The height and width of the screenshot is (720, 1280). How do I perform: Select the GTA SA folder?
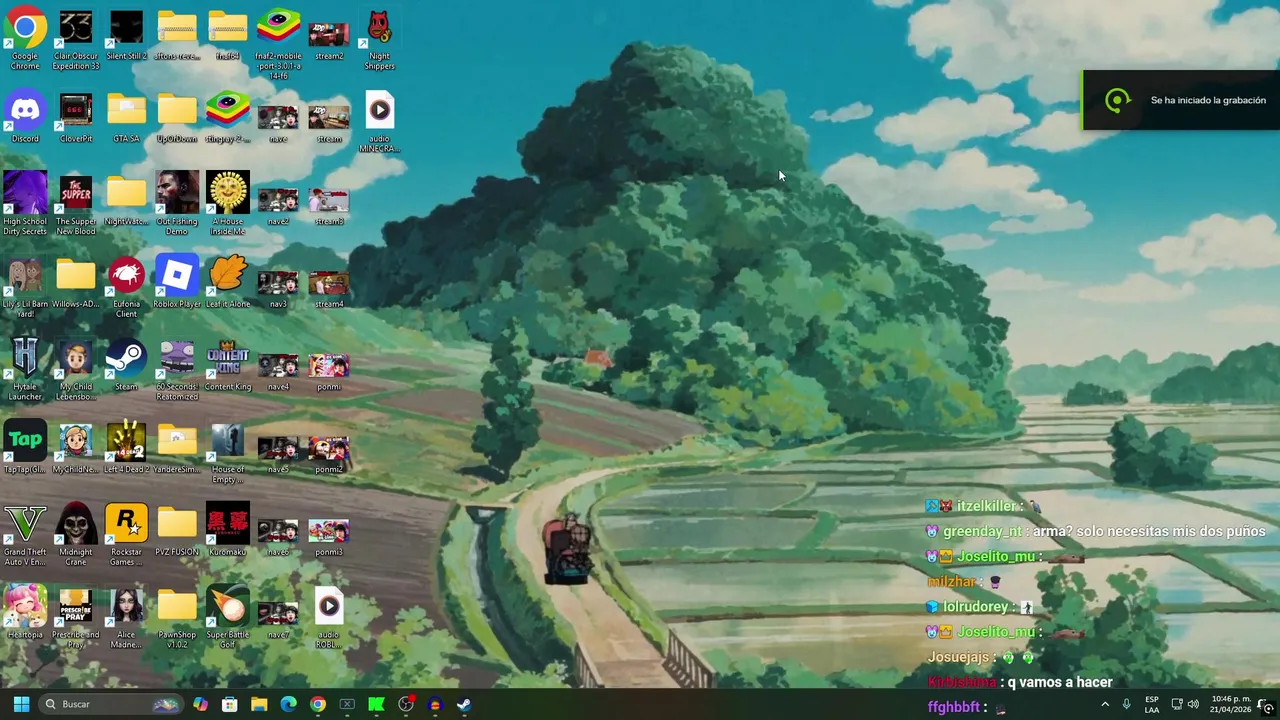tap(126, 118)
